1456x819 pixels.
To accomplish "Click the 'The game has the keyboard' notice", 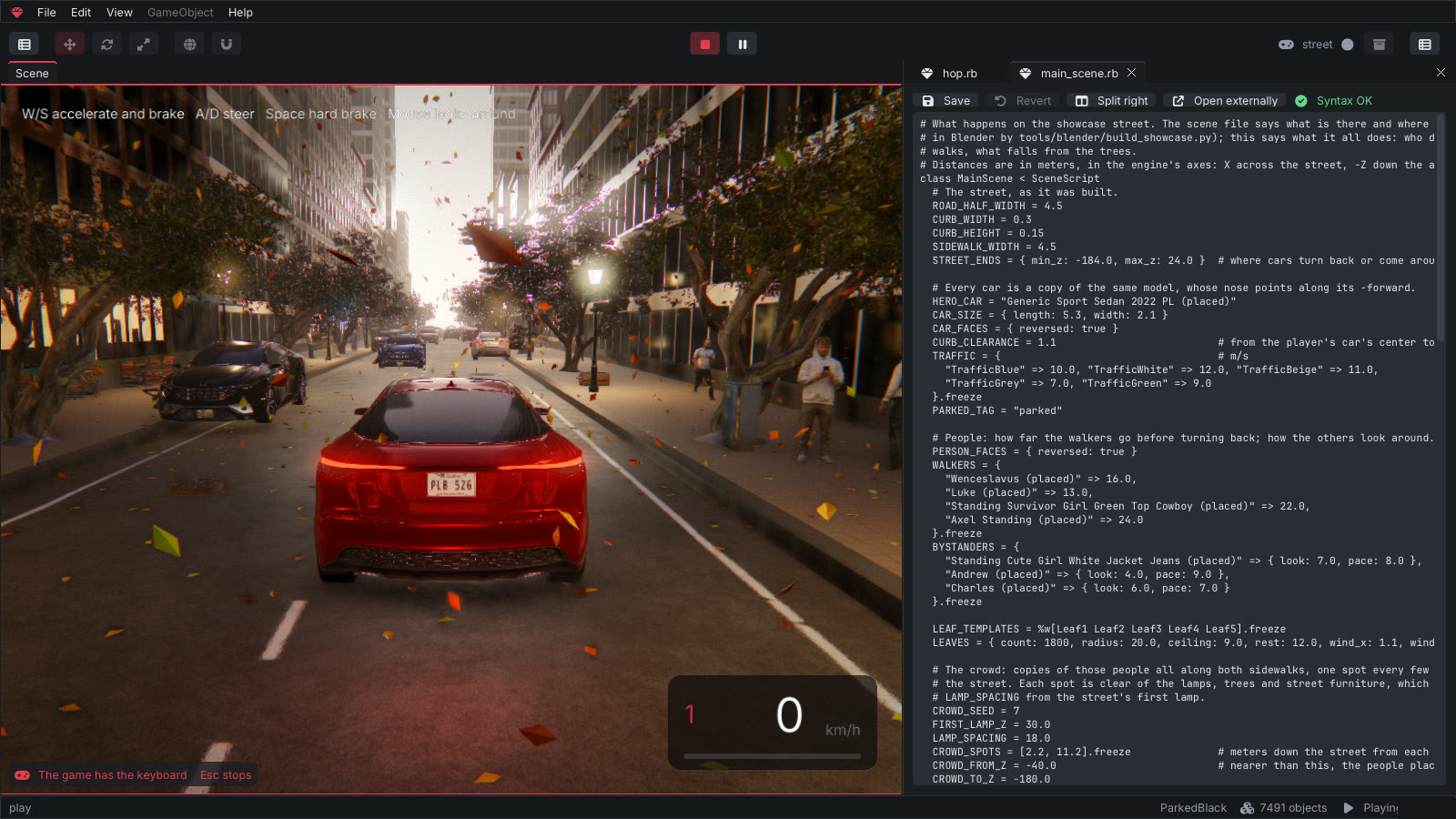I will click(x=113, y=775).
